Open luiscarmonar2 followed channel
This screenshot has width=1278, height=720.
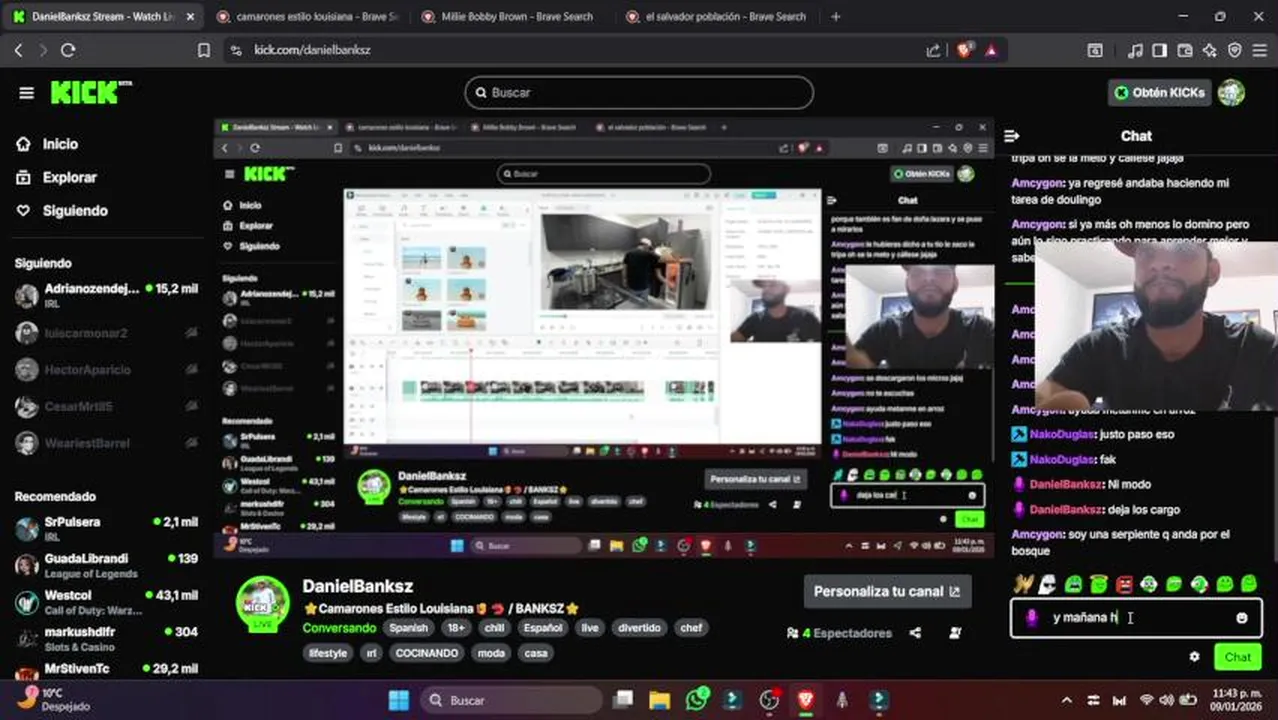point(106,333)
